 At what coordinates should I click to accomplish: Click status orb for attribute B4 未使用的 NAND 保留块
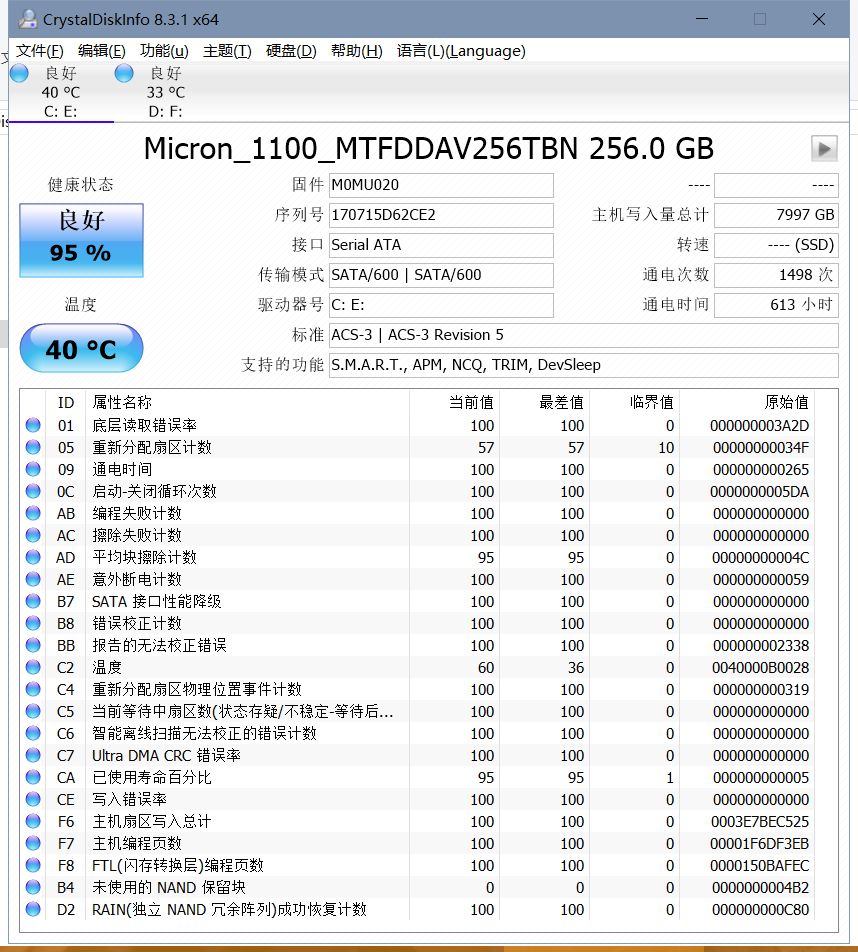[x=33, y=887]
